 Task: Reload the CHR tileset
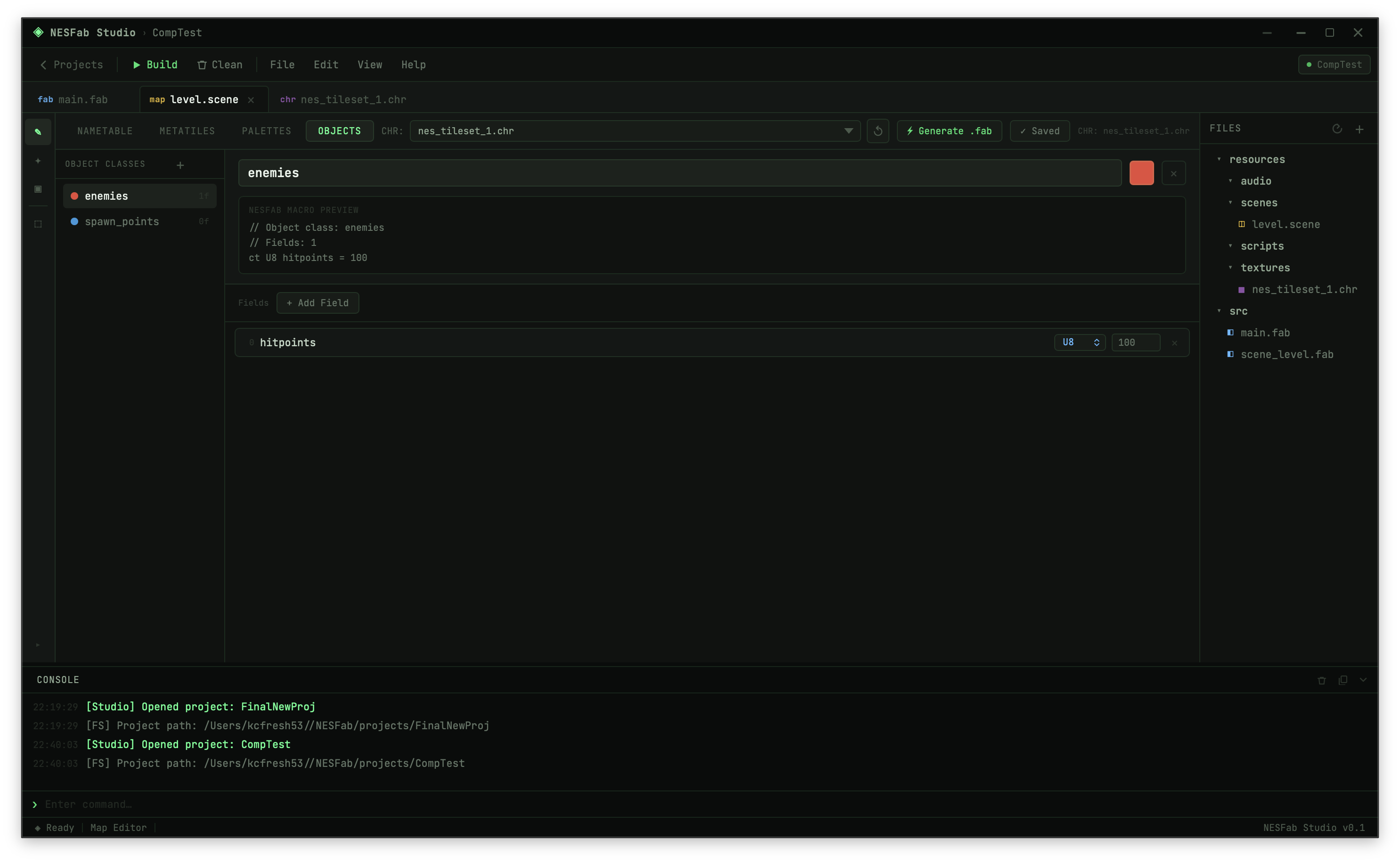point(878,131)
